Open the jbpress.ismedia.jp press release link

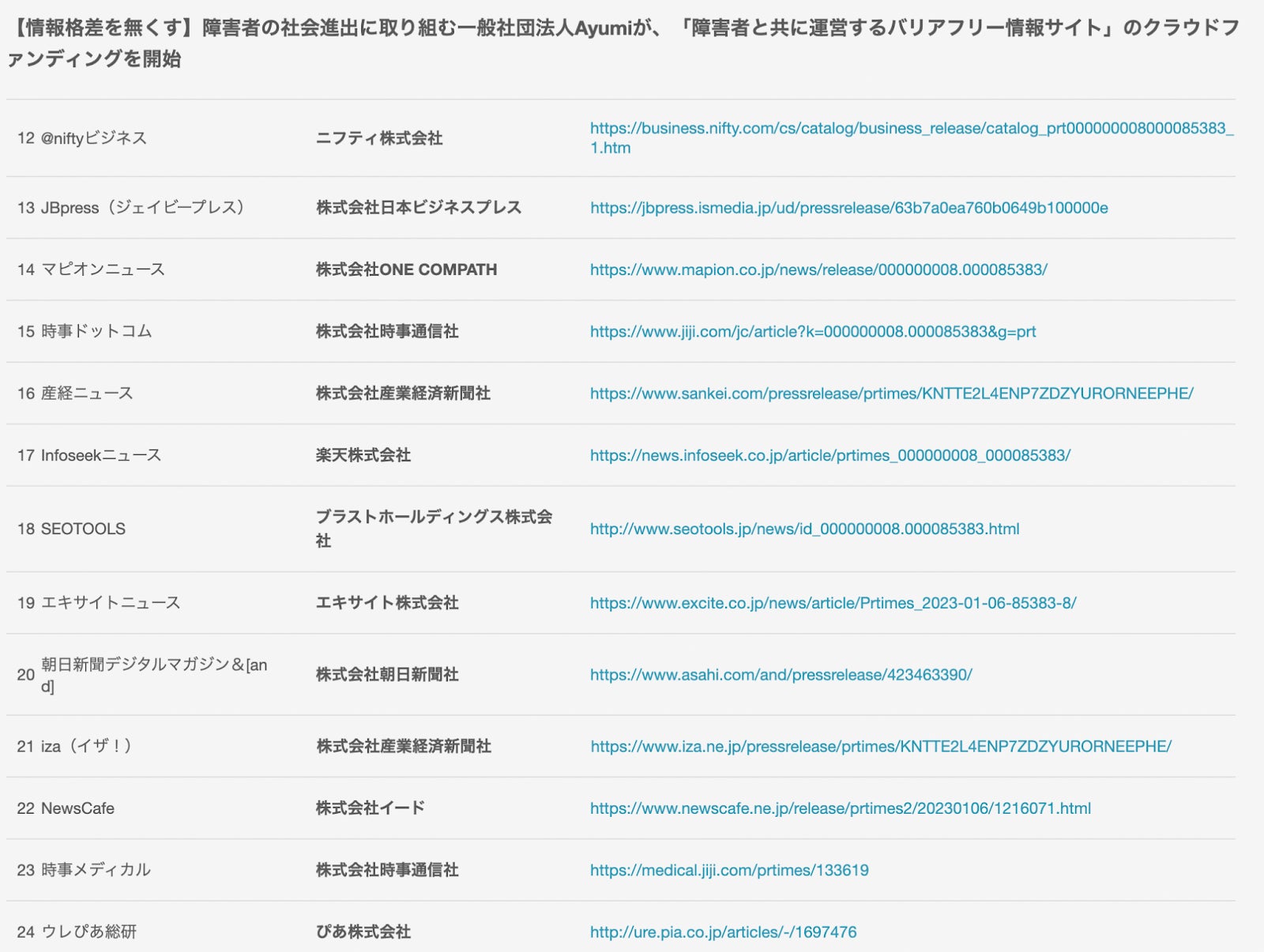848,208
